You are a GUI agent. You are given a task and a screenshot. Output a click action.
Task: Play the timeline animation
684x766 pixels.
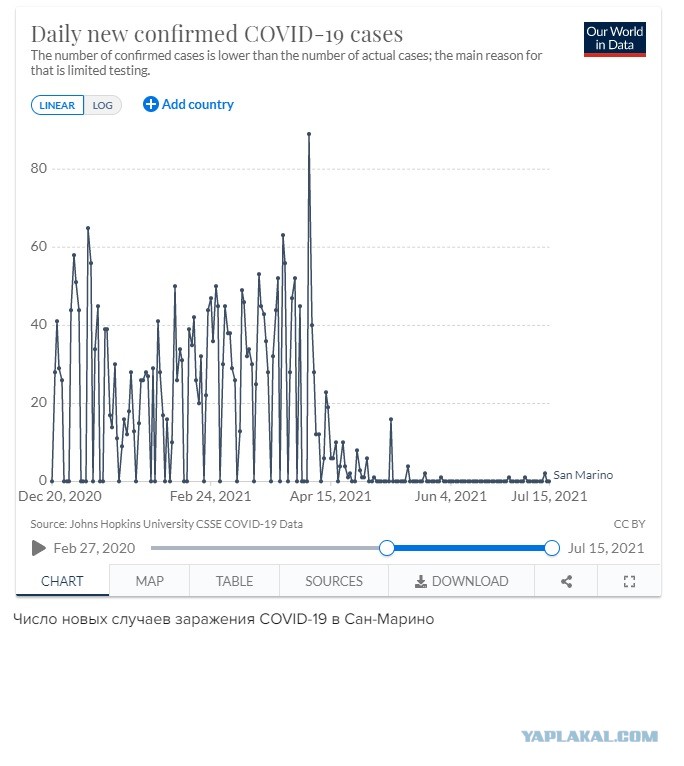point(39,548)
